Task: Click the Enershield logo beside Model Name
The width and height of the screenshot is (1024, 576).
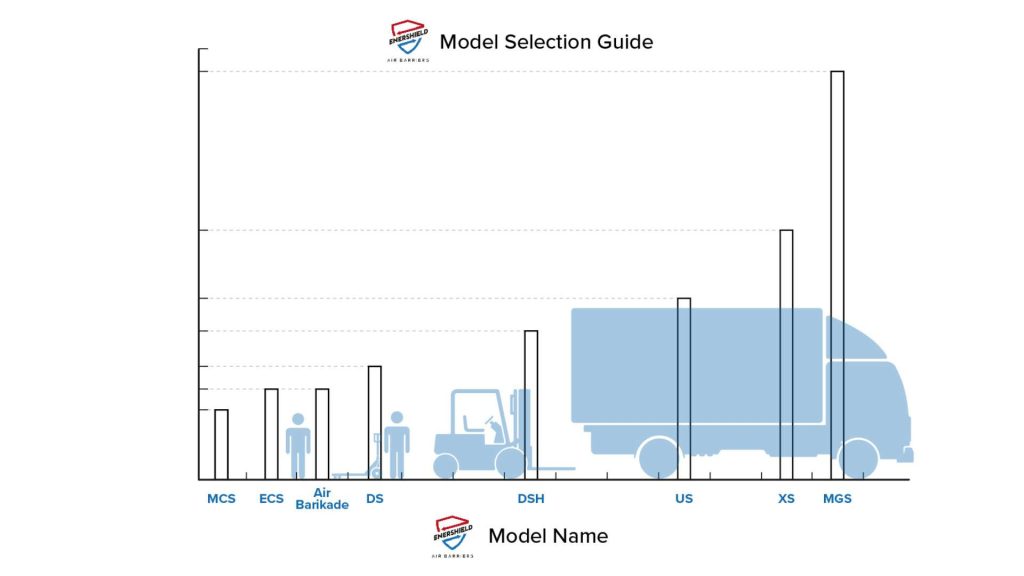Action: (454, 536)
